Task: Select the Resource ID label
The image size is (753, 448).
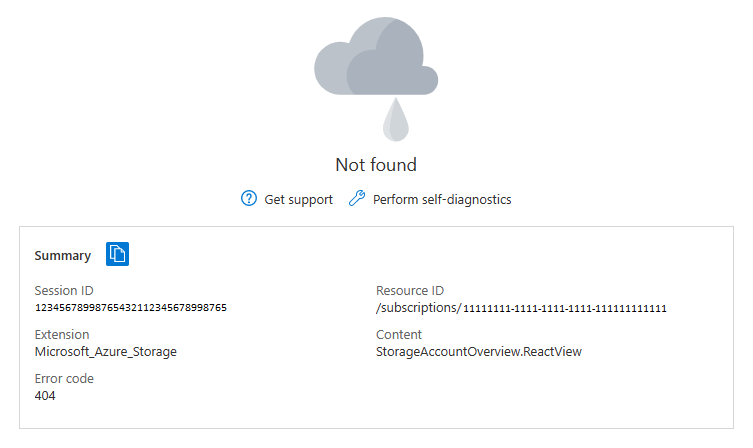Action: click(409, 290)
